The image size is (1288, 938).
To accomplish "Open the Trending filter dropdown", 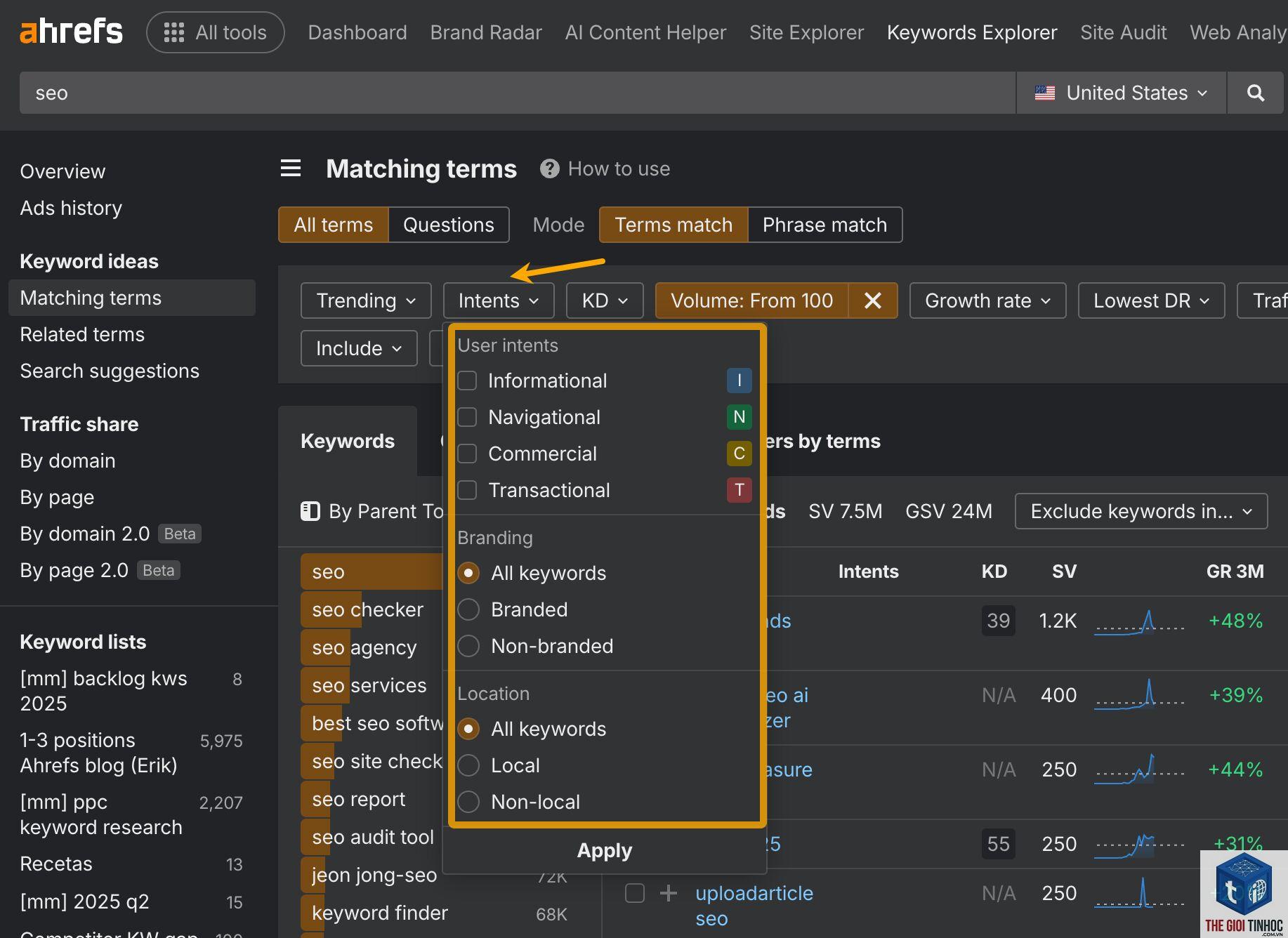I will 366,300.
